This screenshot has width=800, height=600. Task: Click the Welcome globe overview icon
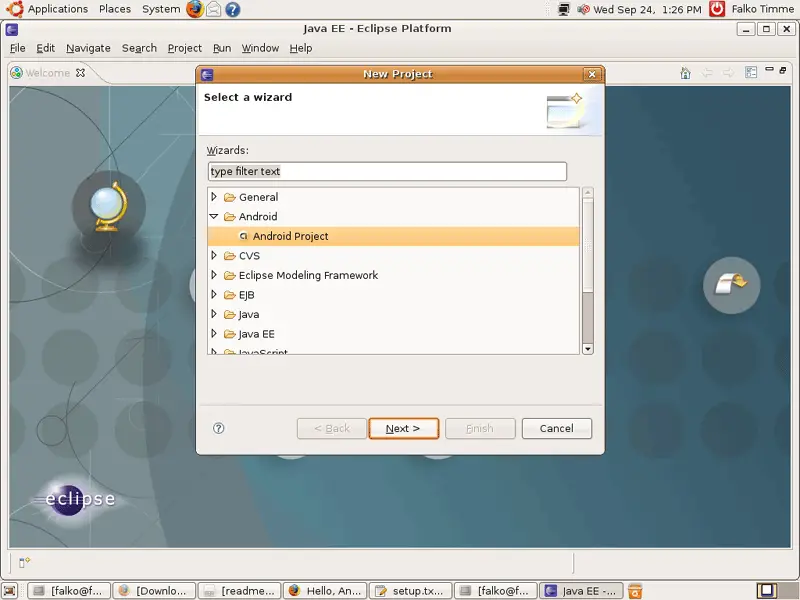click(109, 207)
